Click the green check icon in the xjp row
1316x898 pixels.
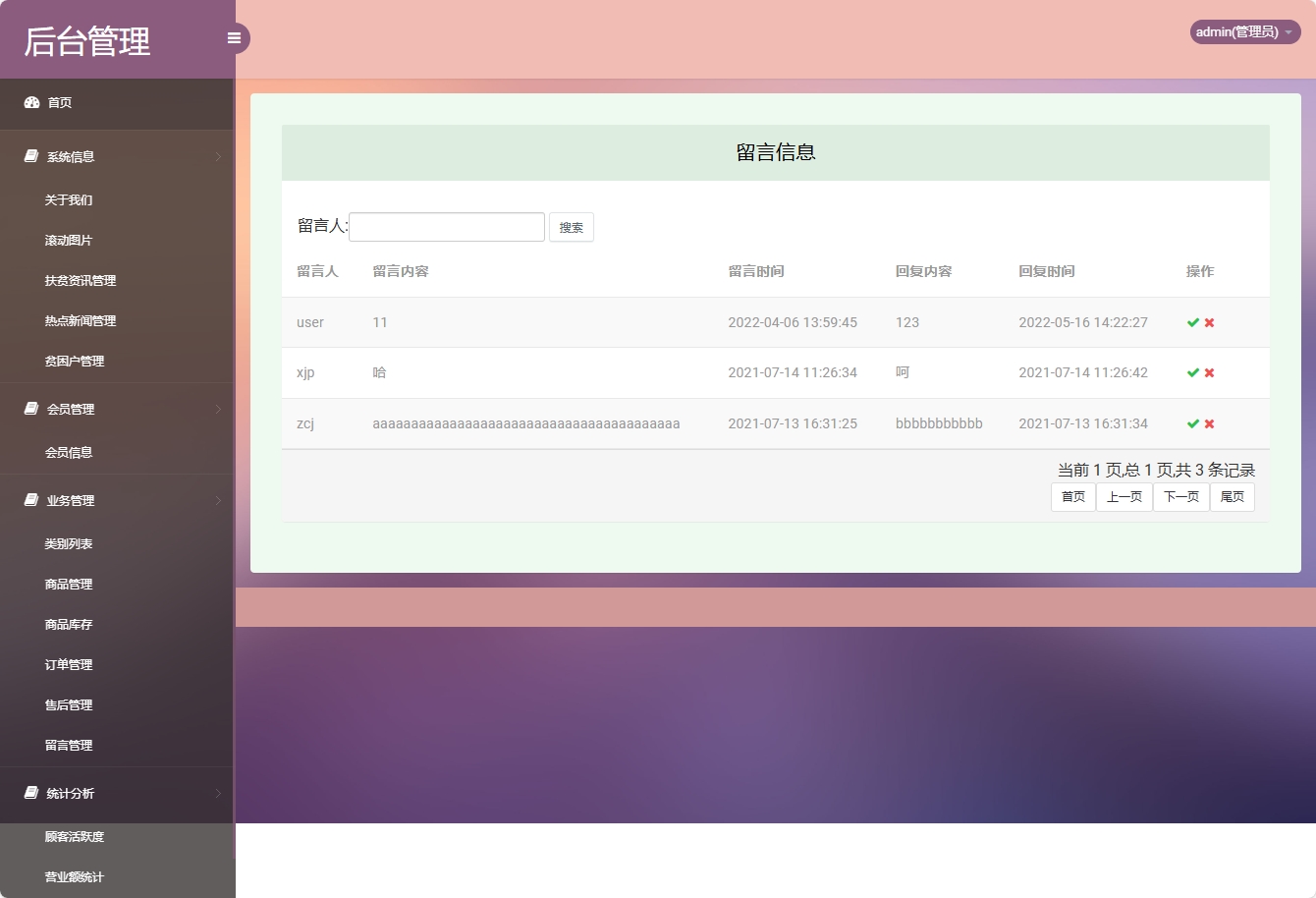coord(1193,372)
